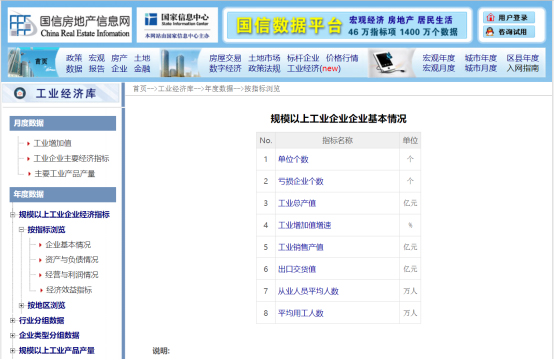This screenshot has width=554, height=360.
Task: Go to 首页 in navigation bar
Action: [x=41, y=61]
